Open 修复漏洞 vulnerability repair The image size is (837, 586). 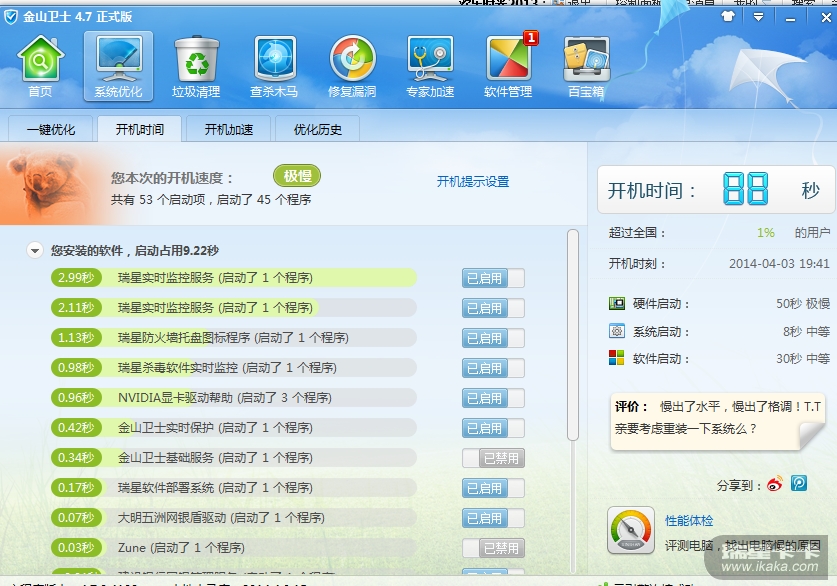click(352, 66)
